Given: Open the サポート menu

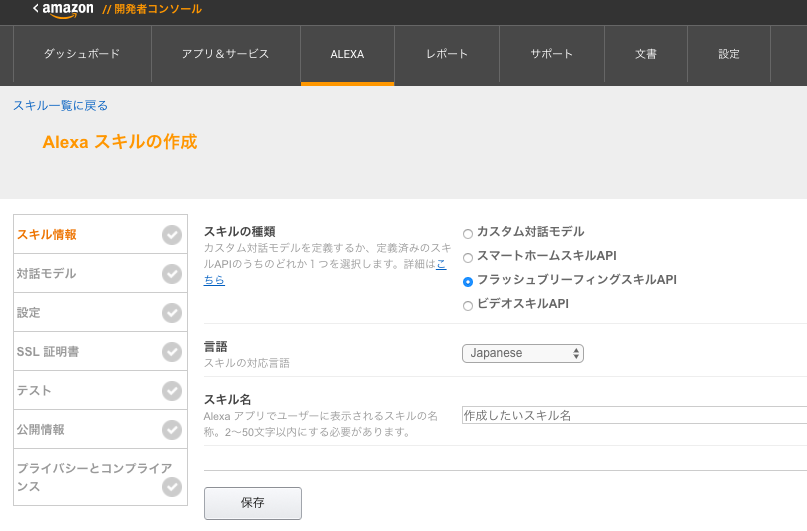Looking at the screenshot, I should [x=552, y=54].
